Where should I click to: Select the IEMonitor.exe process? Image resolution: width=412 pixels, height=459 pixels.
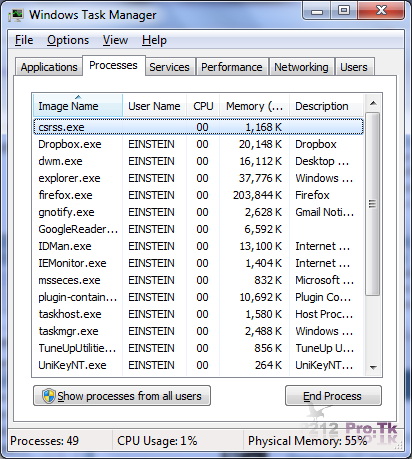[x=198, y=263]
